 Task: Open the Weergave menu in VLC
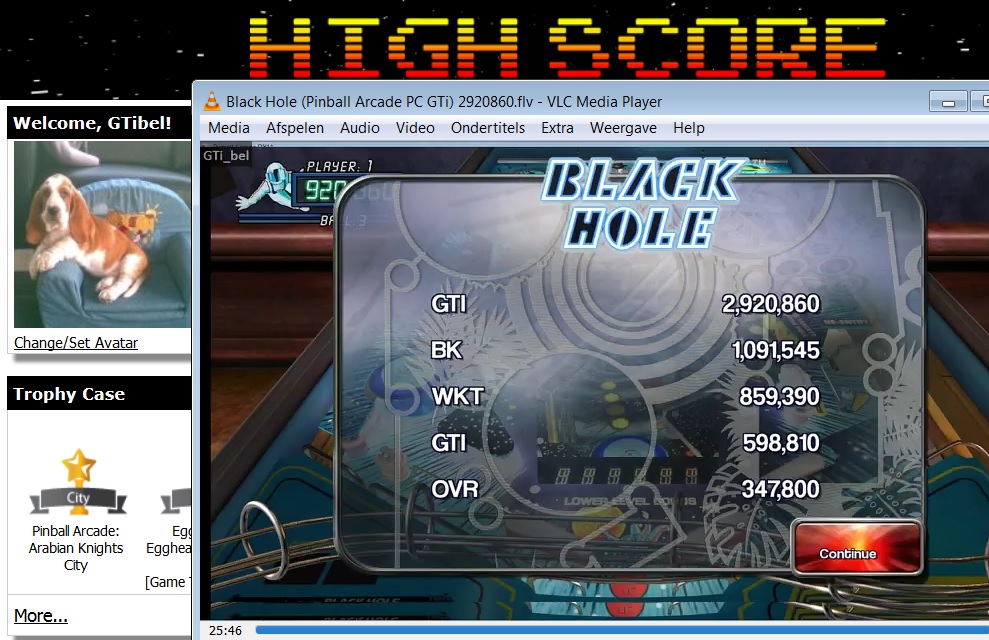click(x=623, y=128)
